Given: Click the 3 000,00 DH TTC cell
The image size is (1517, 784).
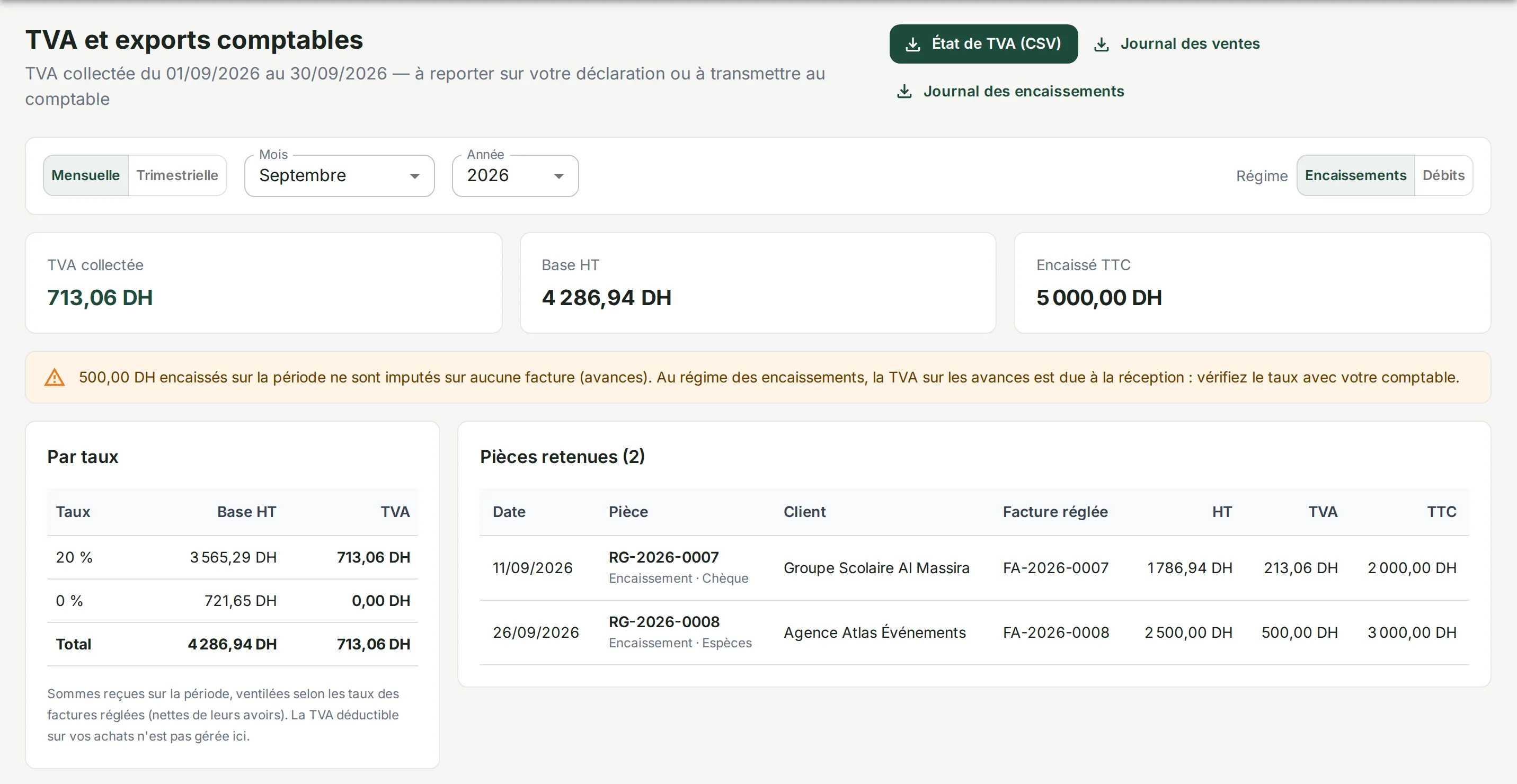Looking at the screenshot, I should 1412,632.
